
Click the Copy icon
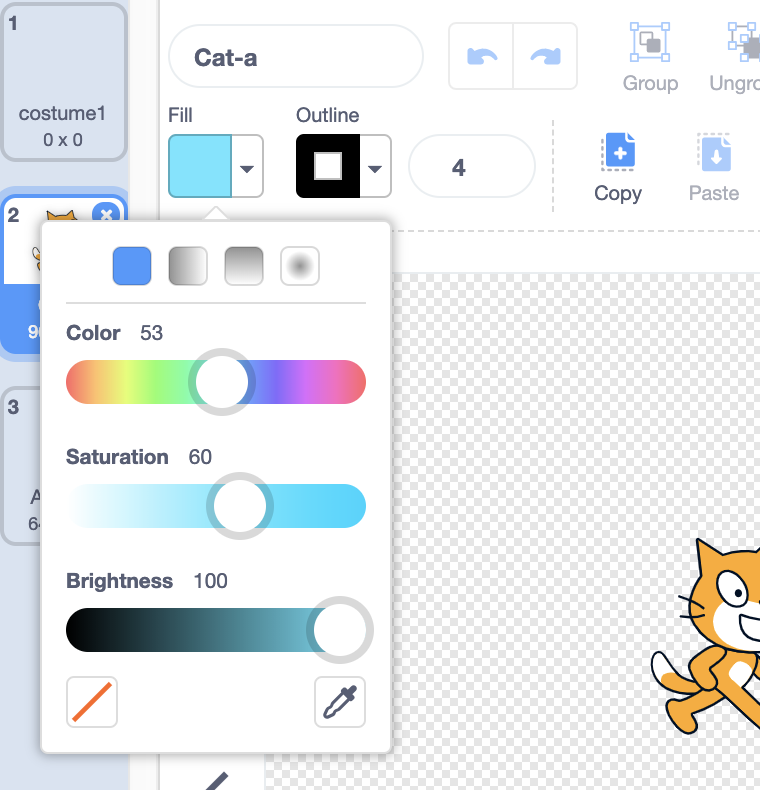(x=618, y=152)
